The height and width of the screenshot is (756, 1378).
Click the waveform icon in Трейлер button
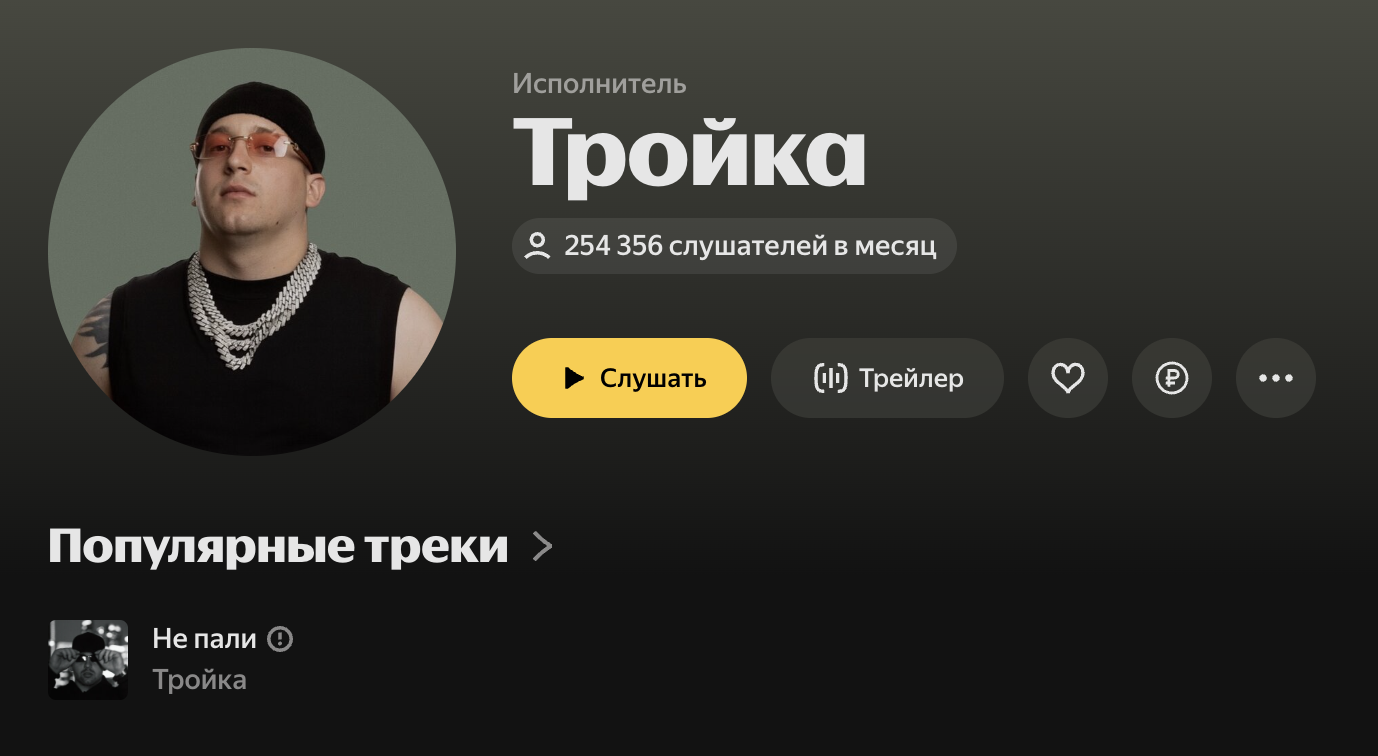[831, 378]
